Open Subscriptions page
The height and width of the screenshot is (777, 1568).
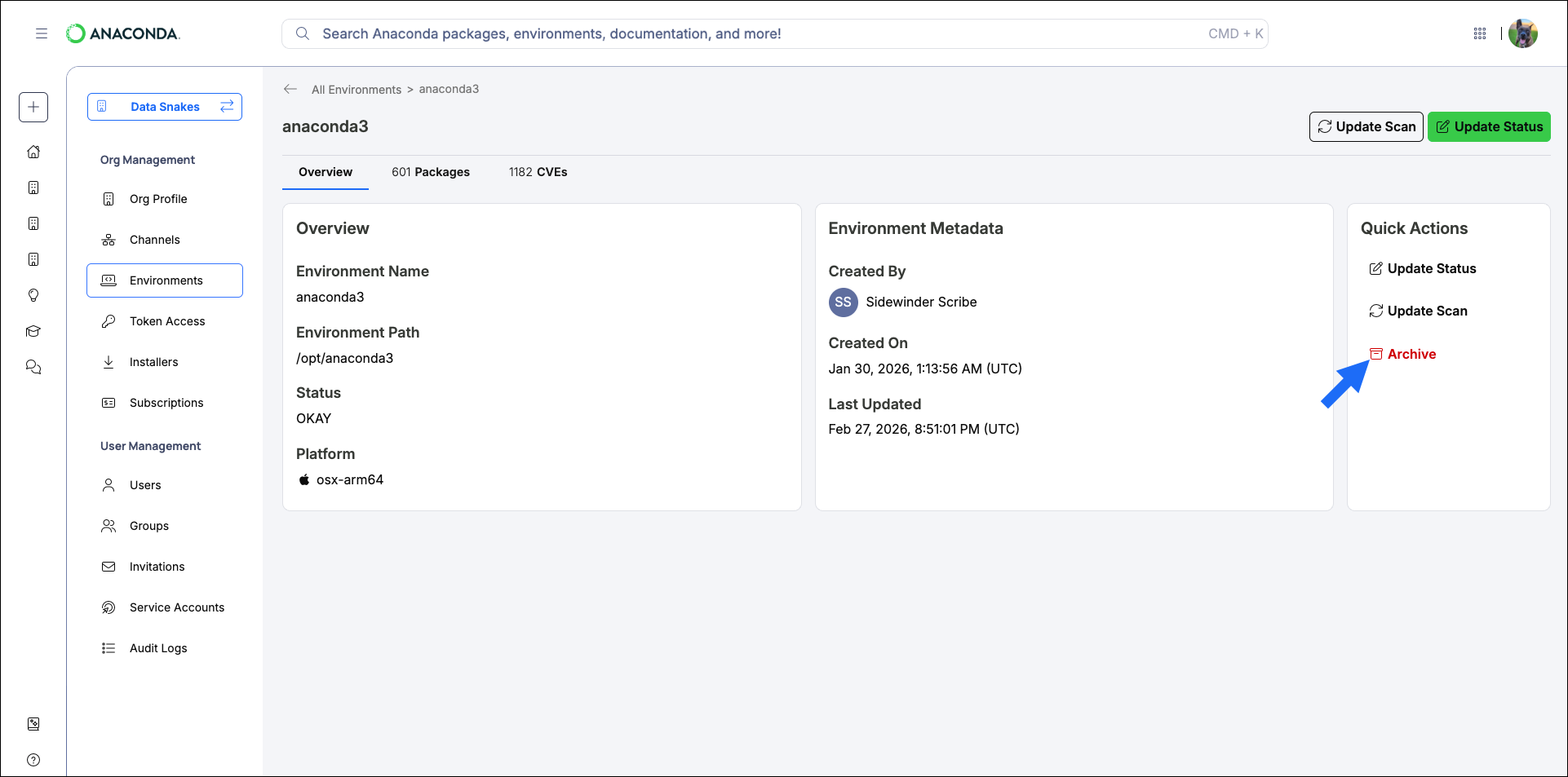click(x=165, y=403)
